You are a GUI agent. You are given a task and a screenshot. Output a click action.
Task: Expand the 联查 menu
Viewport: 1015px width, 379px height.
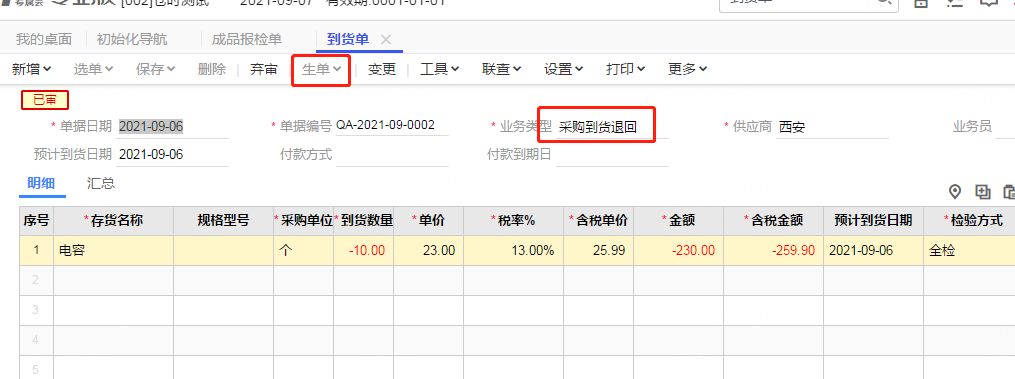click(x=502, y=69)
